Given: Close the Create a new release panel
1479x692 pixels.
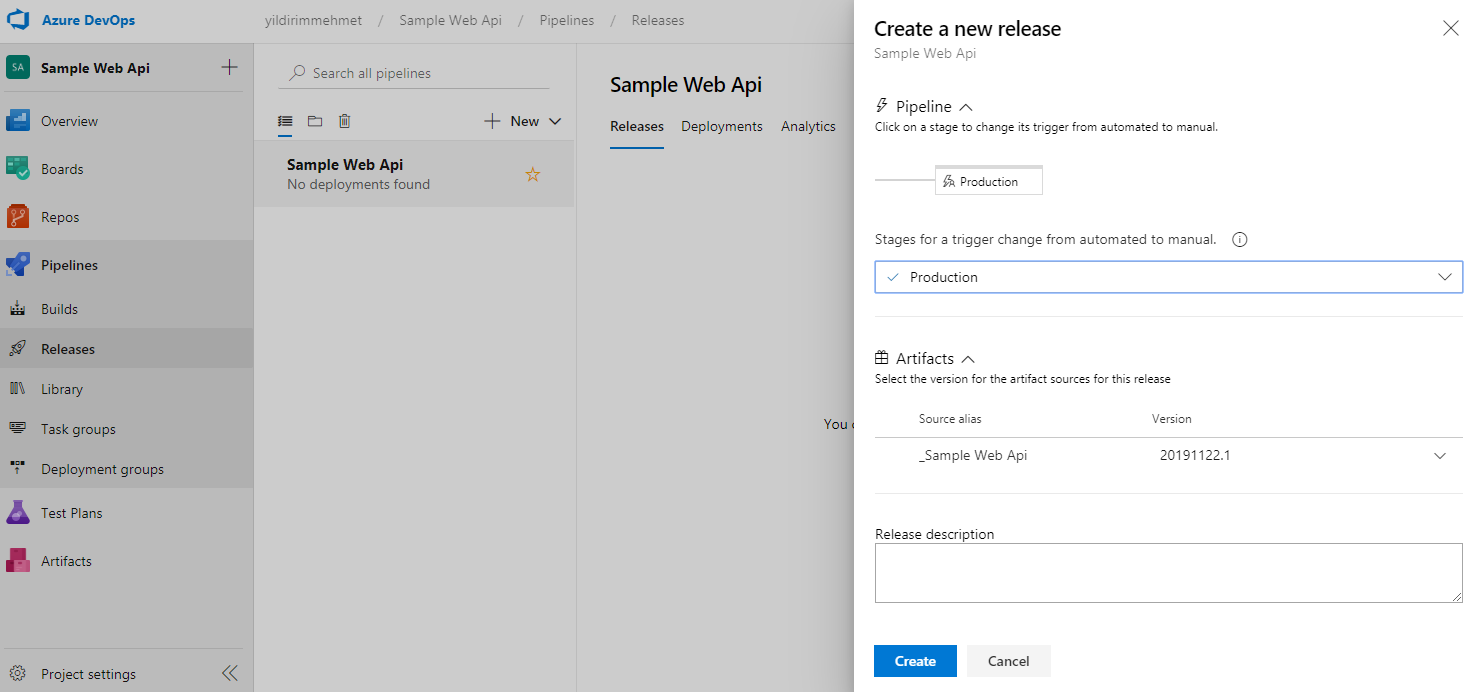Looking at the screenshot, I should point(1451,28).
